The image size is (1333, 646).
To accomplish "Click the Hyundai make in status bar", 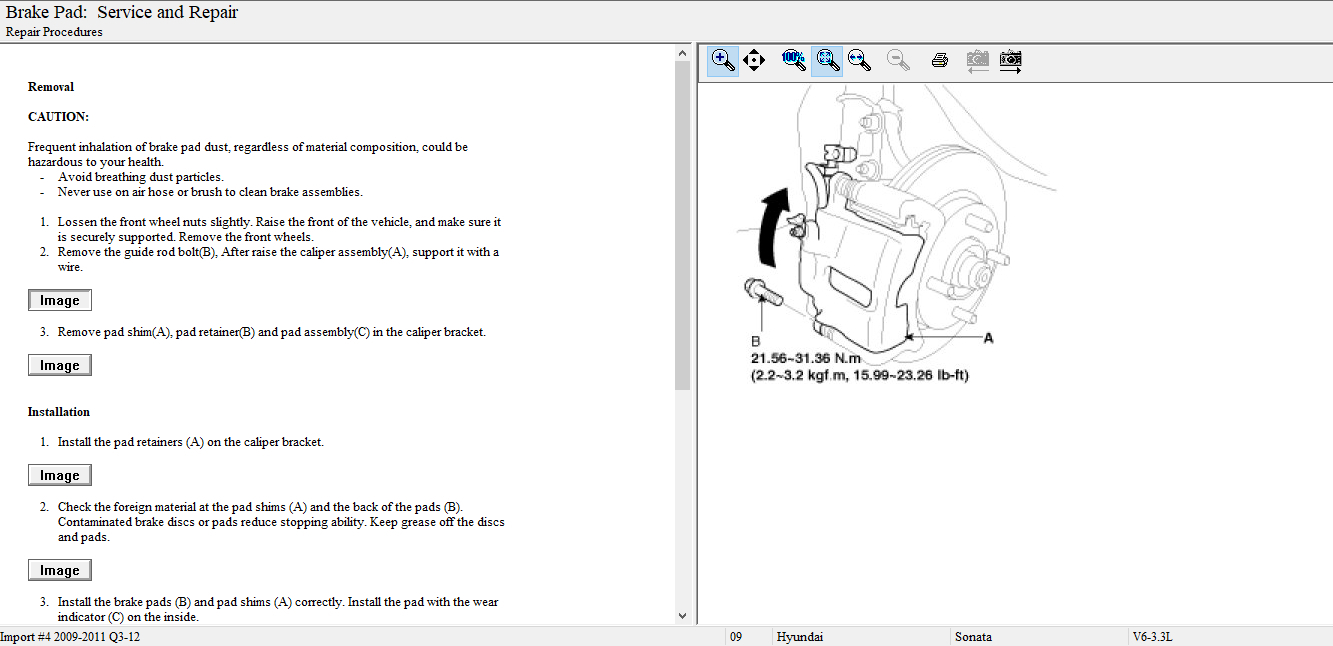I will 800,637.
